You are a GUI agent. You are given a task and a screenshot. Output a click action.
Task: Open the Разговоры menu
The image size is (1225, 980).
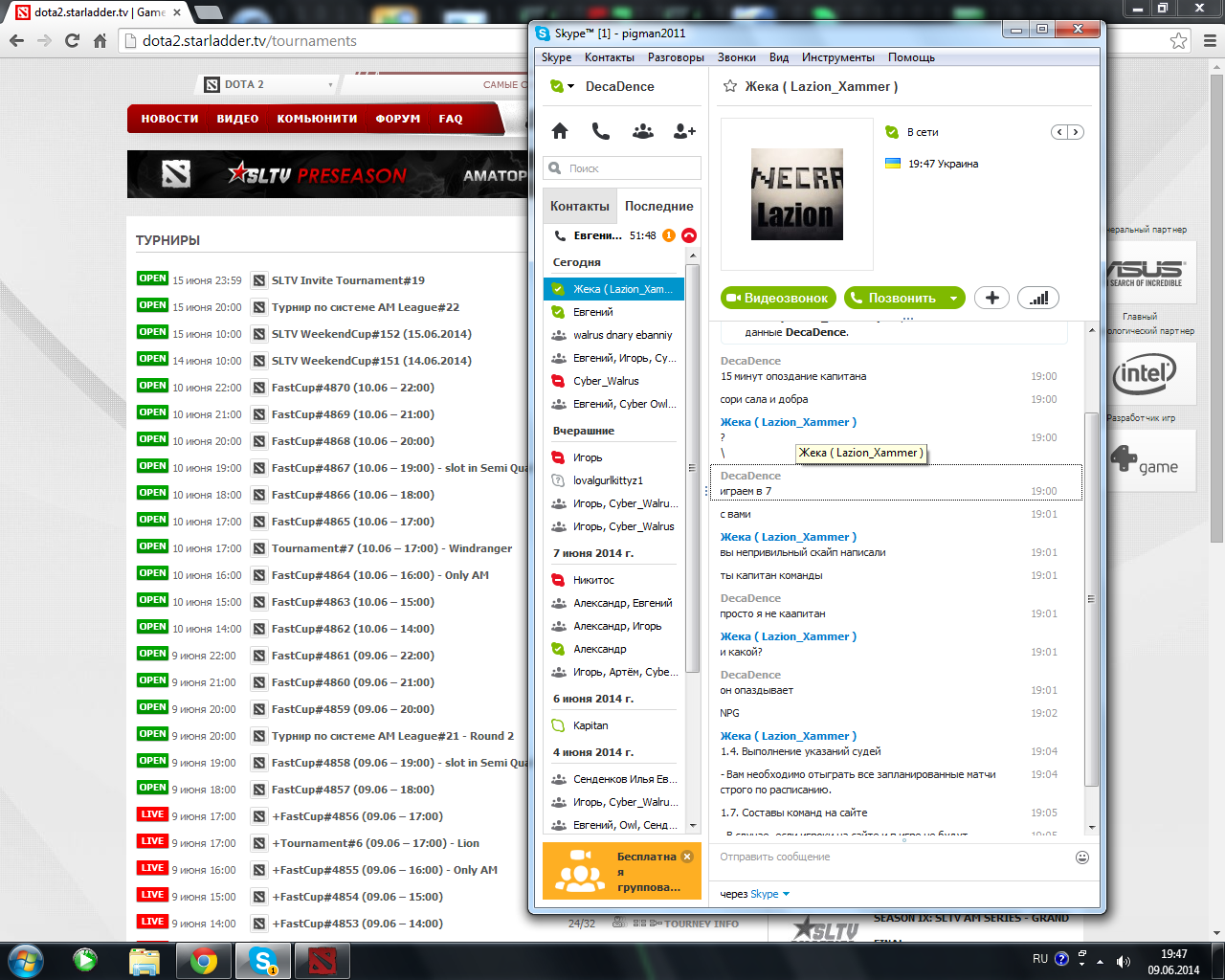[676, 57]
